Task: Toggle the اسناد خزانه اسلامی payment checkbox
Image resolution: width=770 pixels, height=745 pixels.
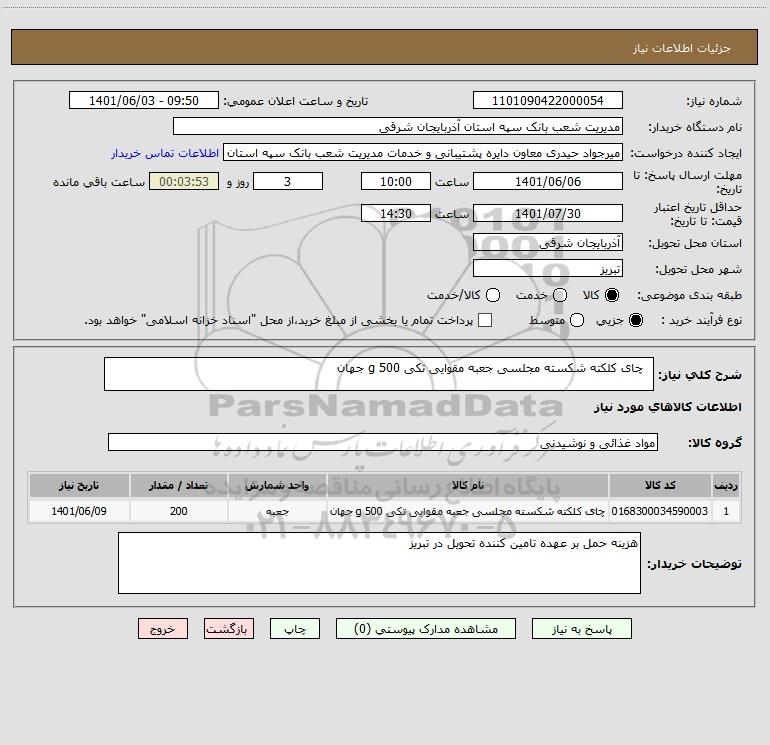Action: 485,320
